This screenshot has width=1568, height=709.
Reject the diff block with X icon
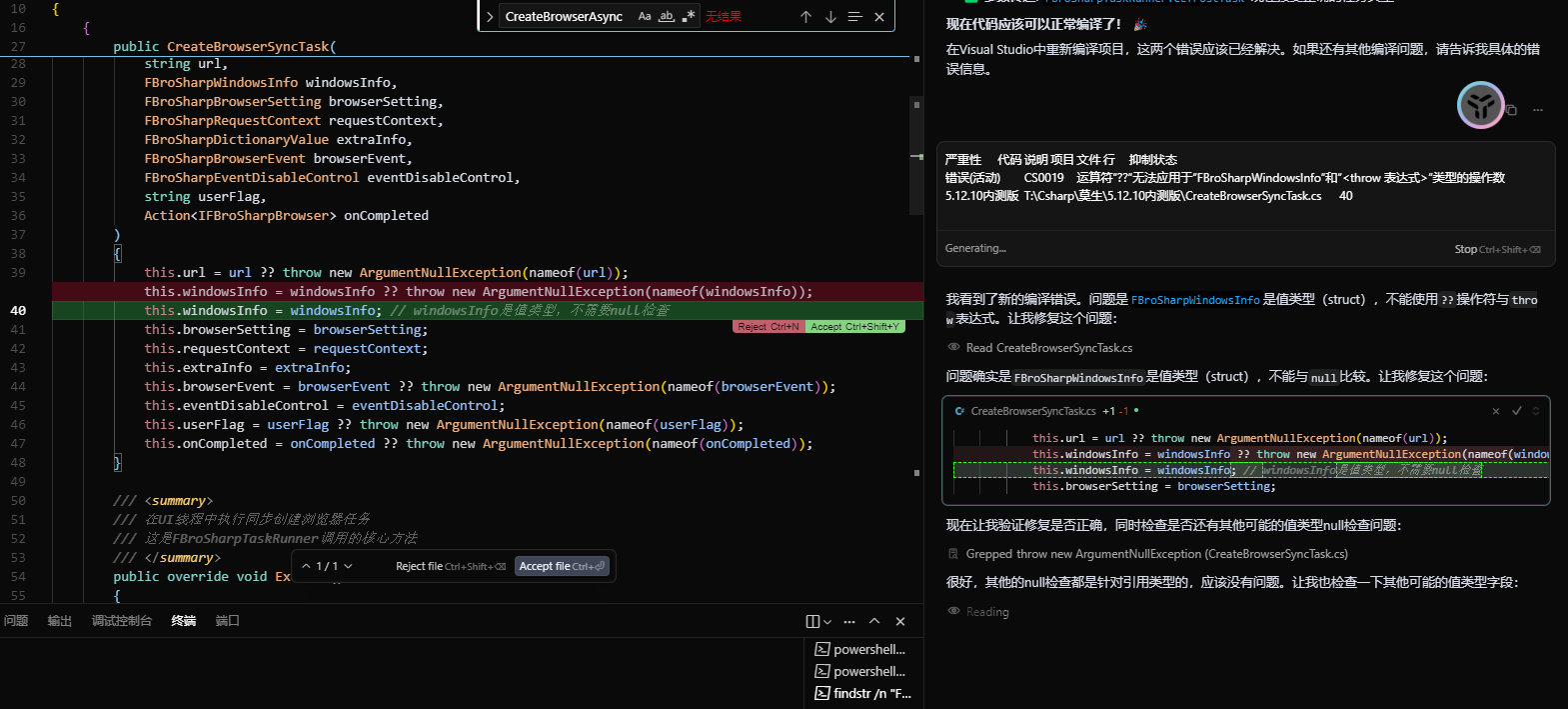(x=1496, y=411)
